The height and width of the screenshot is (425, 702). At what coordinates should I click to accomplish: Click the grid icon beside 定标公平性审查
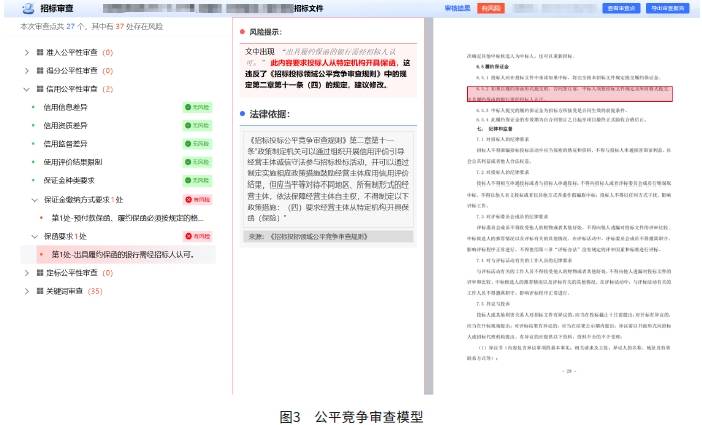(x=40, y=273)
